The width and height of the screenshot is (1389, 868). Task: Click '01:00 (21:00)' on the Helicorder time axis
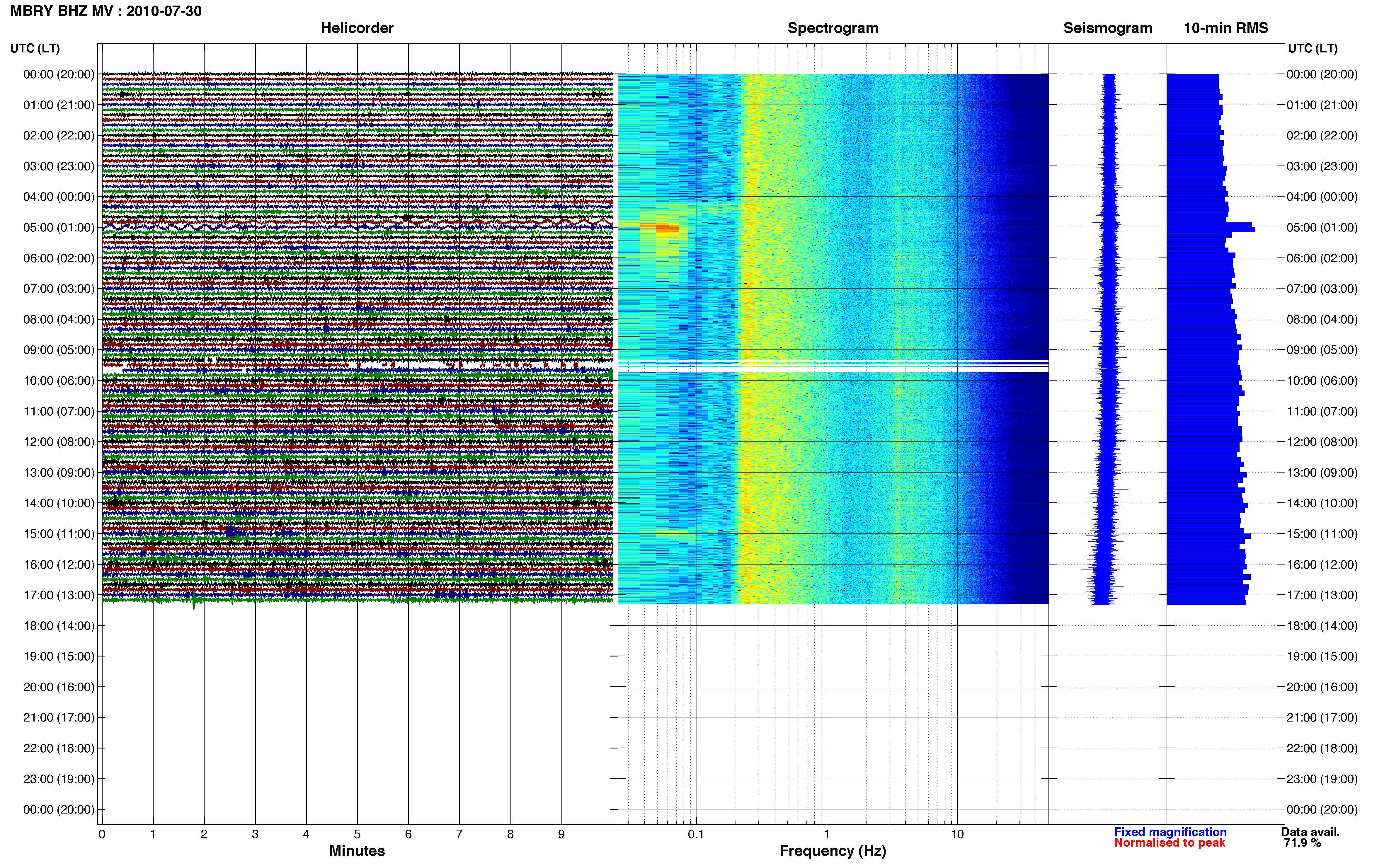(59, 105)
